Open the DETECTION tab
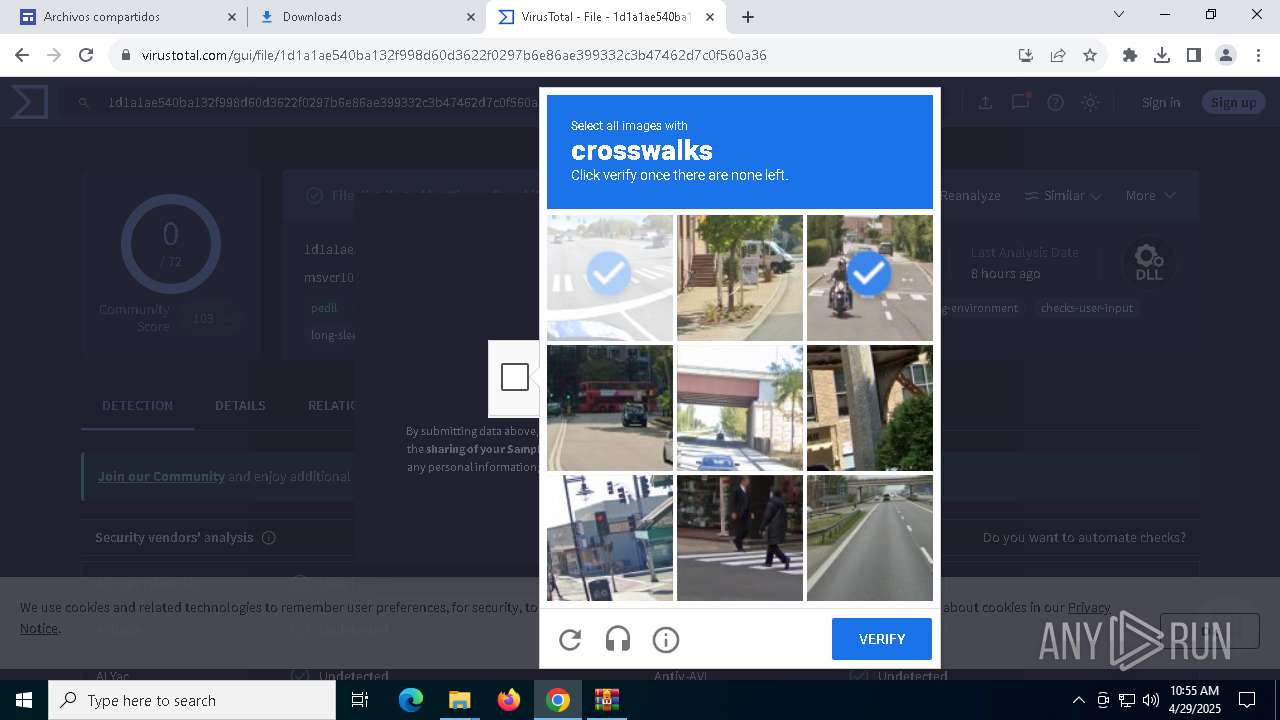The image size is (1280, 720). point(137,405)
